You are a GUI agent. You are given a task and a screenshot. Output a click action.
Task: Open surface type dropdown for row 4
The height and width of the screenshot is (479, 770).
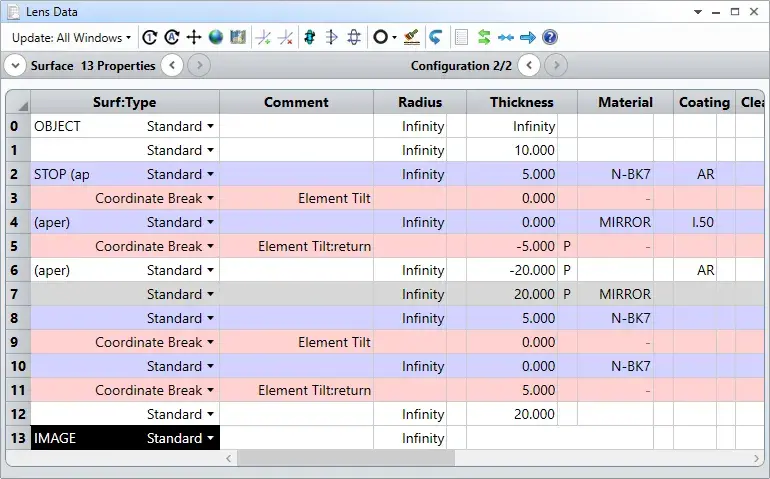210,222
